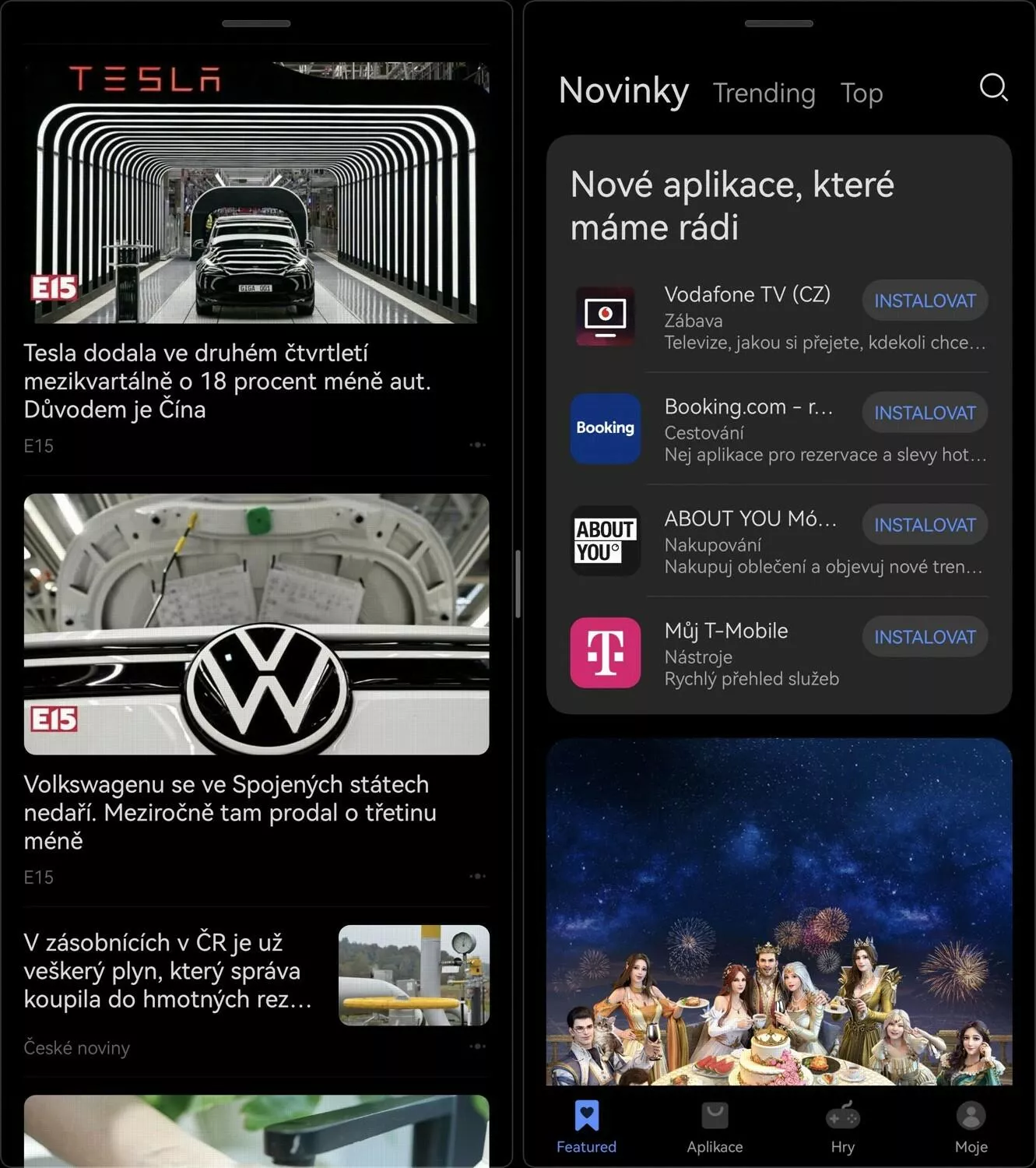Install the Booking.com app

[x=925, y=413]
